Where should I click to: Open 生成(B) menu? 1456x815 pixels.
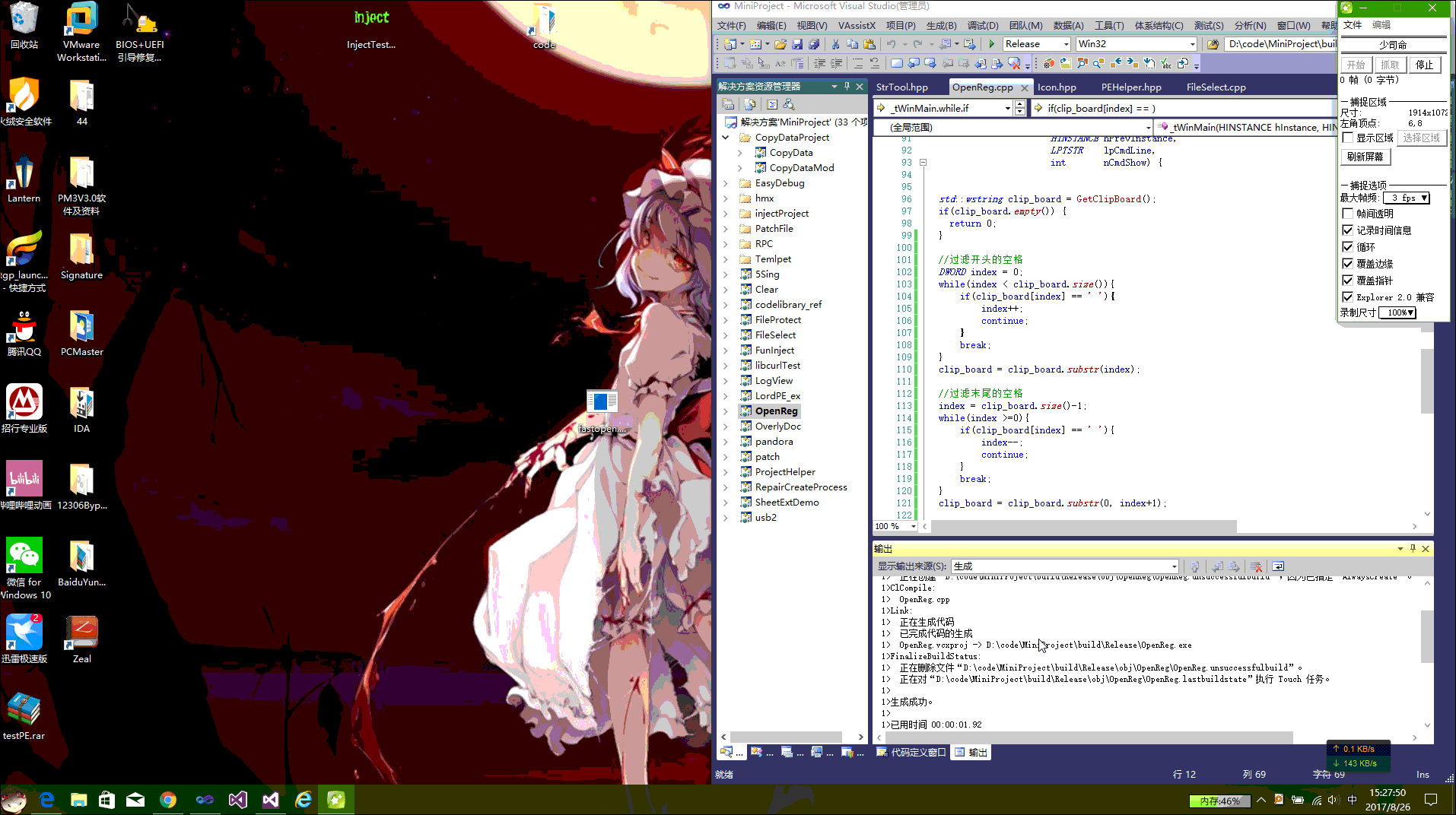click(x=941, y=25)
